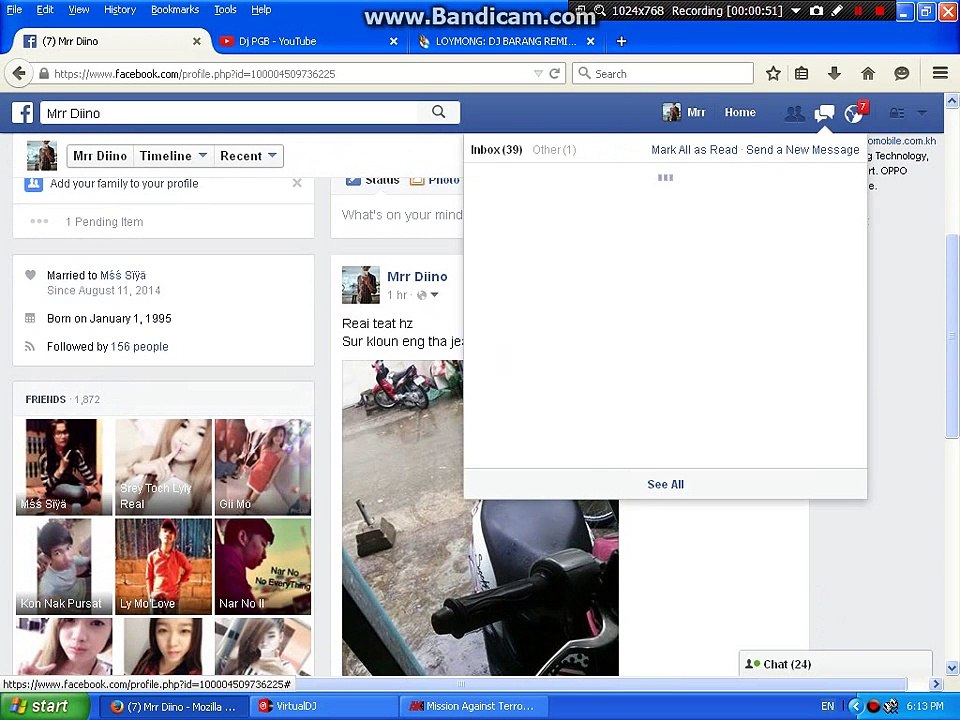Open the Mrr profile link in header

coord(684,113)
